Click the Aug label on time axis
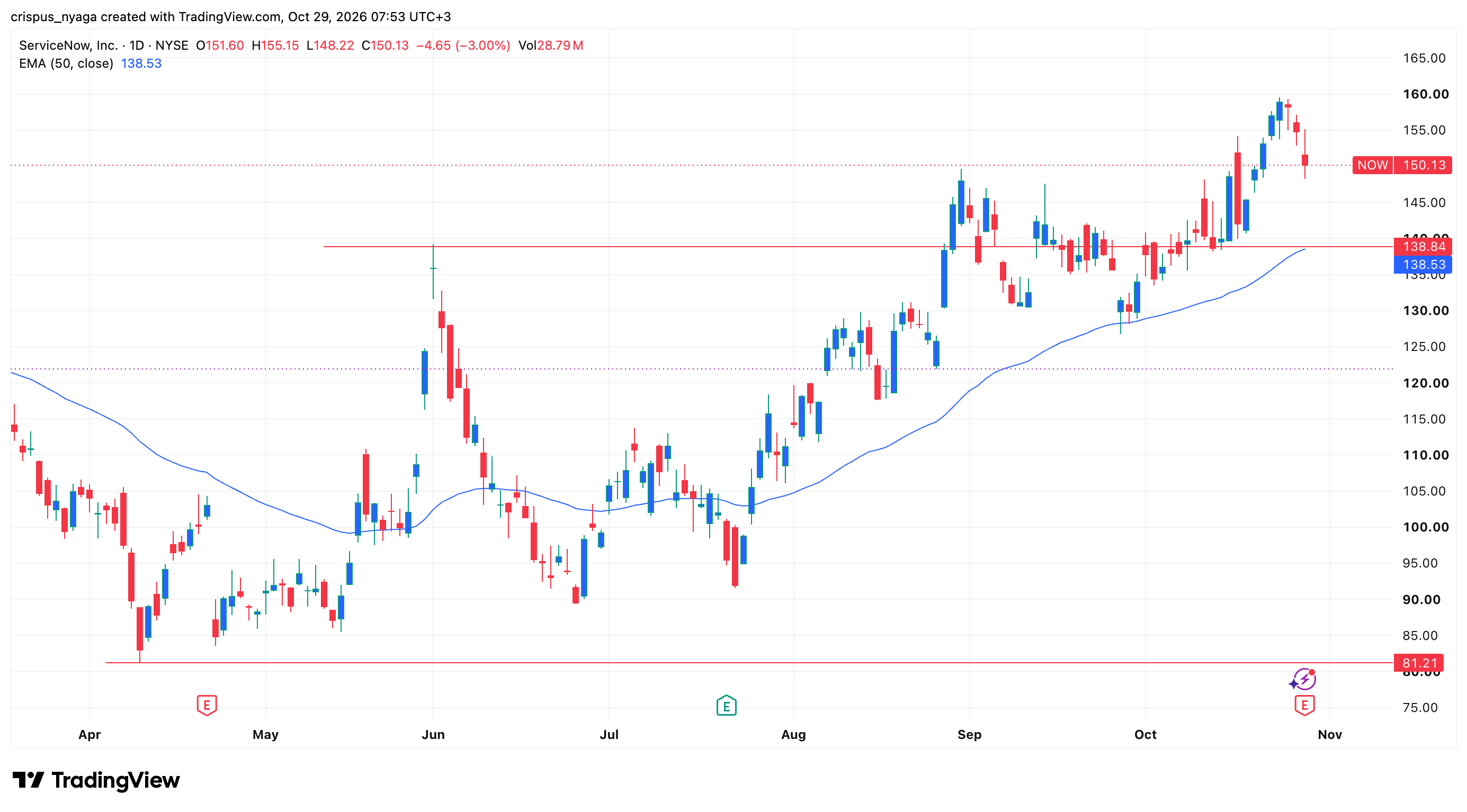The width and height of the screenshot is (1467, 812). (793, 735)
